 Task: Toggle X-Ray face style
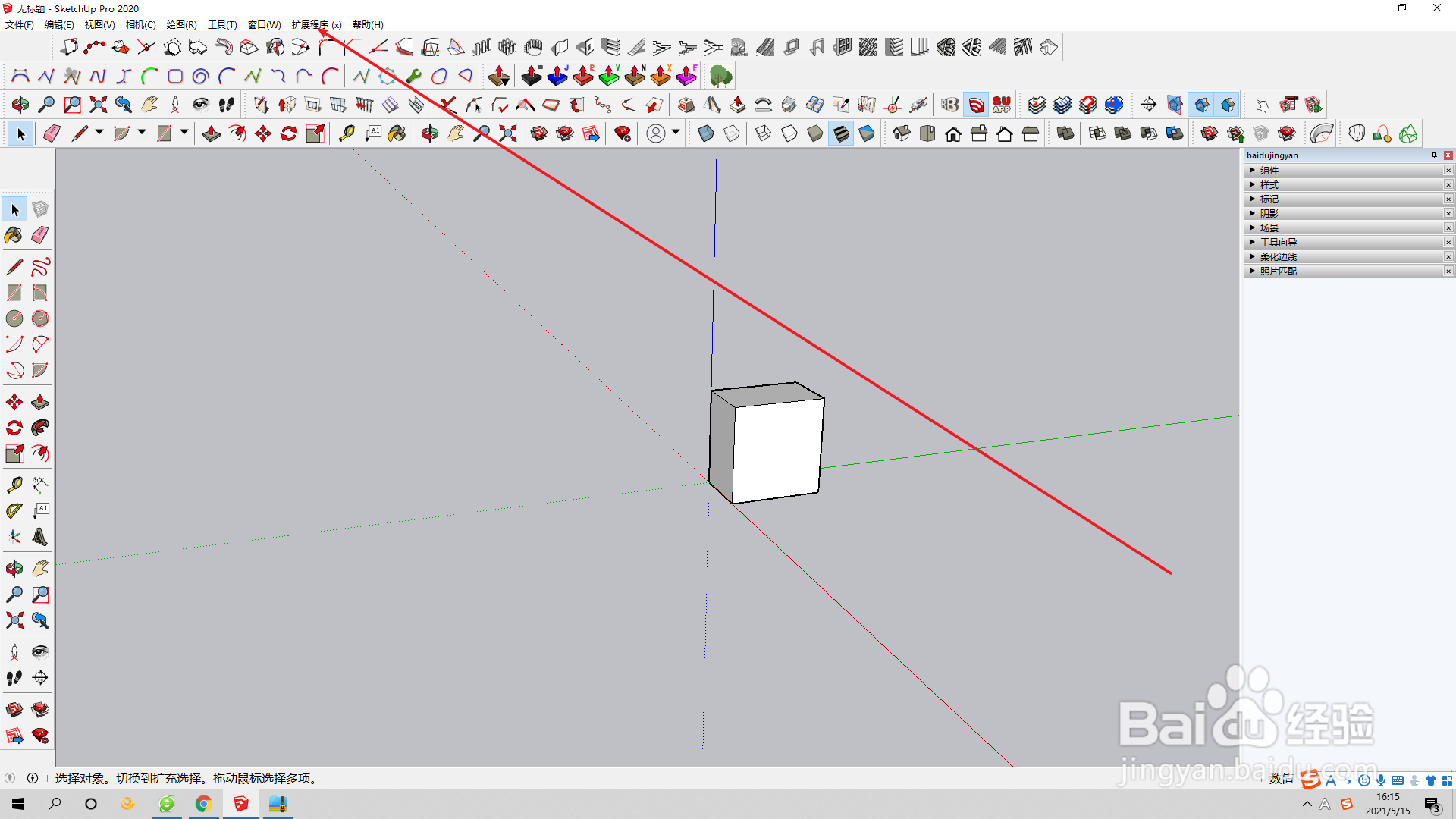pyautogui.click(x=705, y=134)
